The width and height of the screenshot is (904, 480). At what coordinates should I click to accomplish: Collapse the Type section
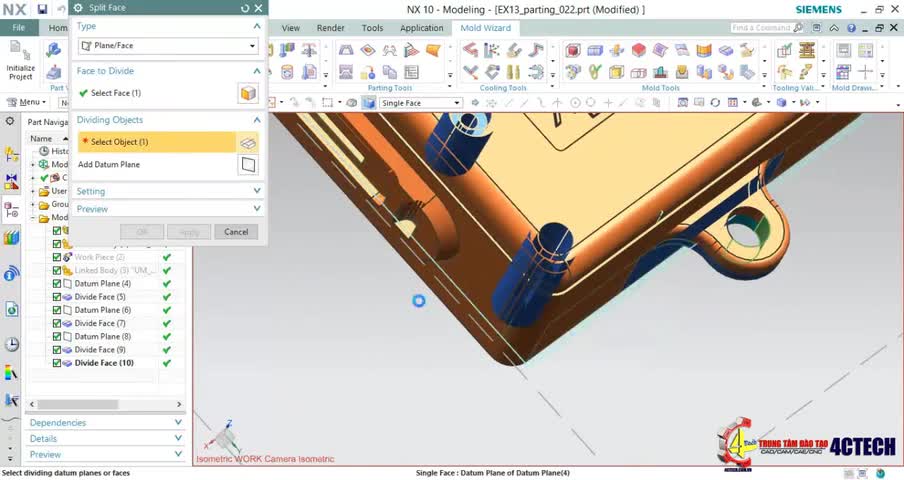click(x=257, y=27)
